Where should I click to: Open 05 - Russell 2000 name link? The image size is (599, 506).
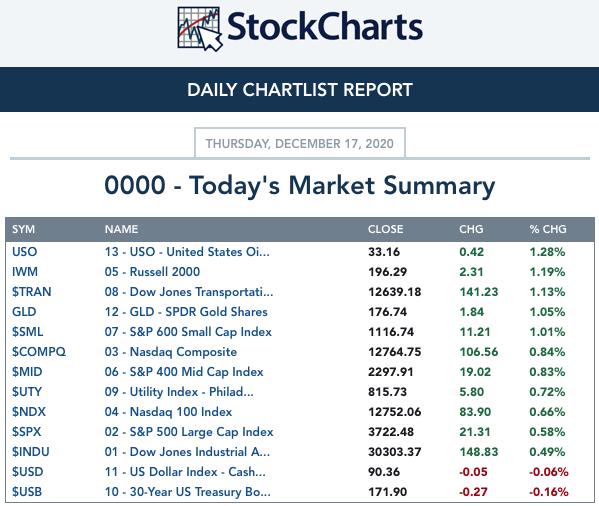pyautogui.click(x=152, y=272)
